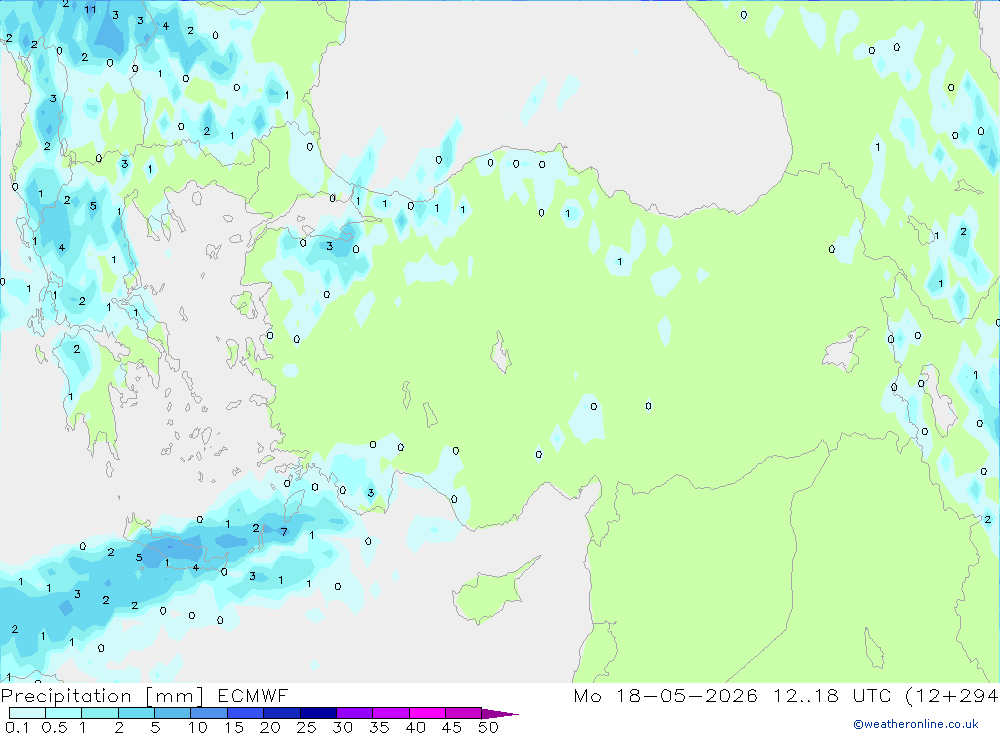Click the lightest cyan 0.1–0.5 legend swatch
1000x733 pixels.
27,713
